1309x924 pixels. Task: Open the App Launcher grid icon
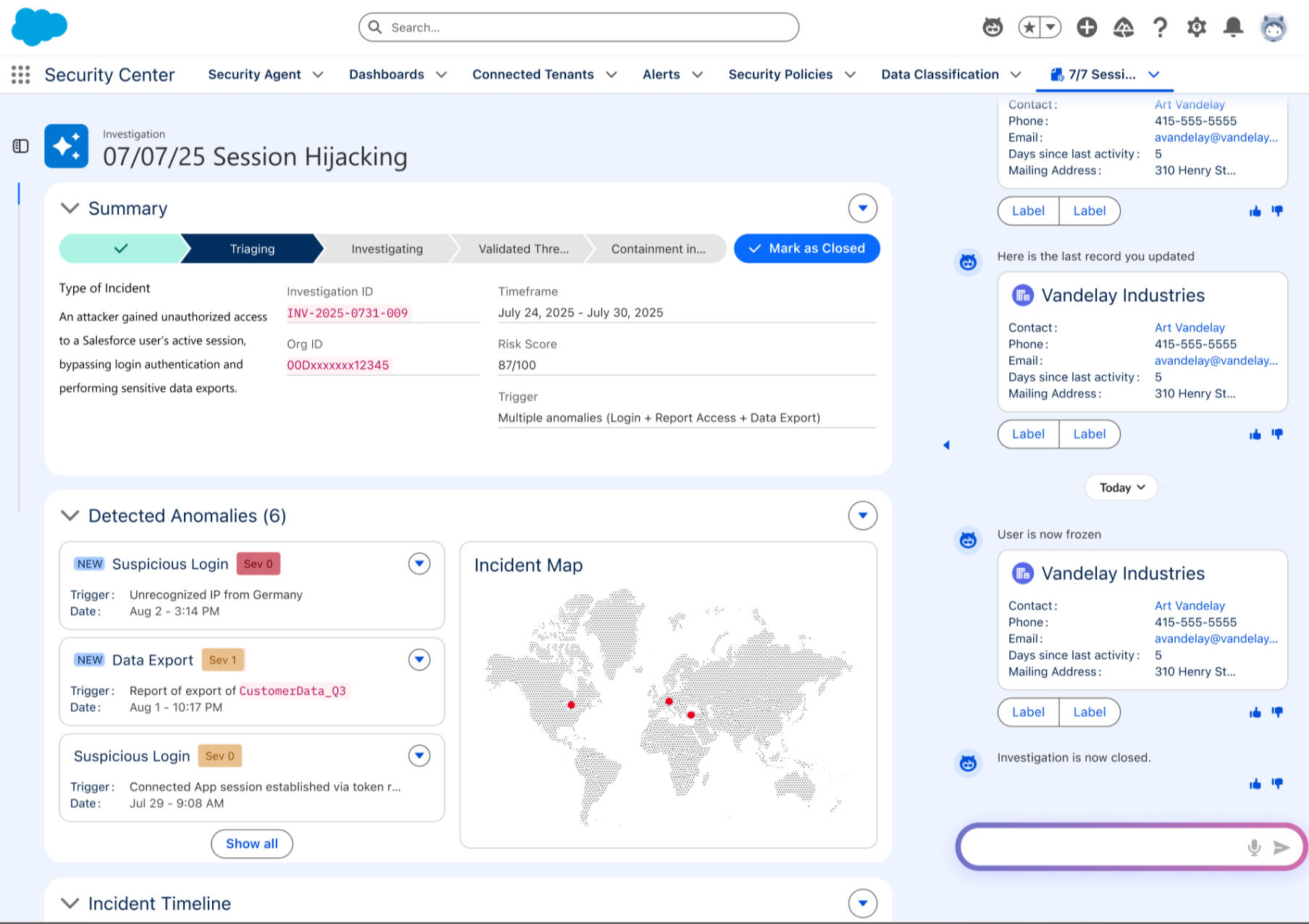(x=21, y=75)
